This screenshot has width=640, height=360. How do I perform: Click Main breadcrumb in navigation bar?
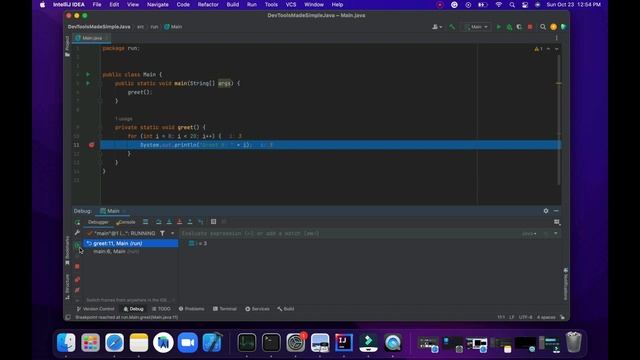pos(173,27)
